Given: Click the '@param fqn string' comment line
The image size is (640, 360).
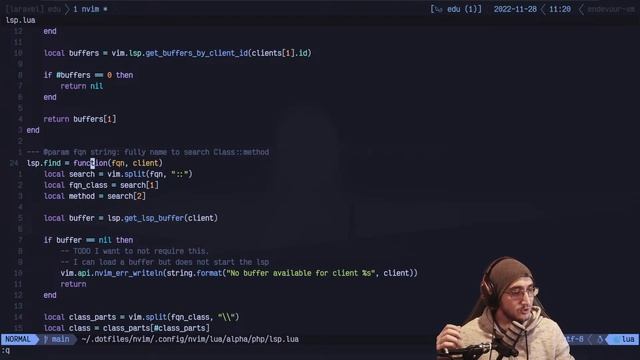Looking at the screenshot, I should (148, 152).
